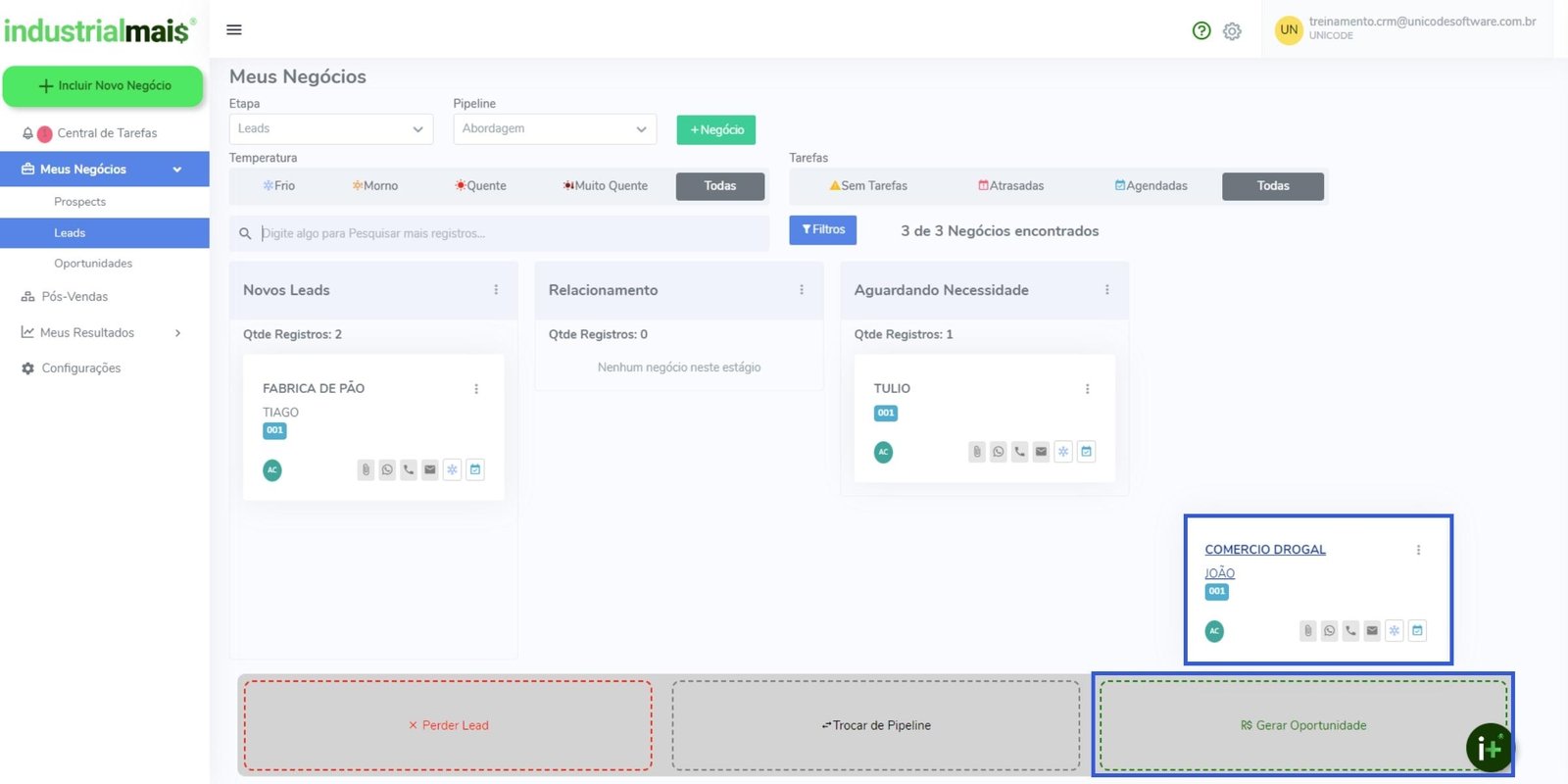Filter tasks by Atrasadas
This screenshot has width=1568, height=784.
pyautogui.click(x=1010, y=186)
